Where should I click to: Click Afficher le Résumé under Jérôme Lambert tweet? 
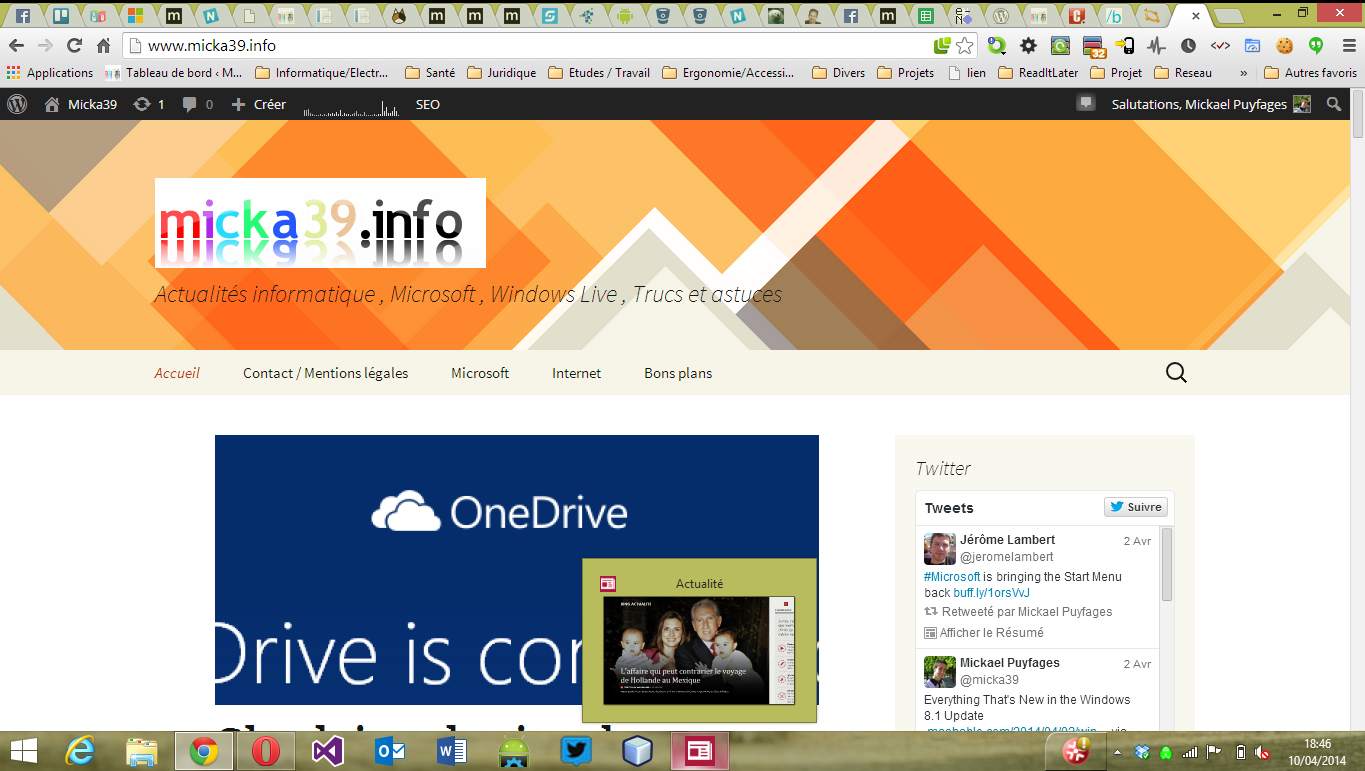[984, 633]
